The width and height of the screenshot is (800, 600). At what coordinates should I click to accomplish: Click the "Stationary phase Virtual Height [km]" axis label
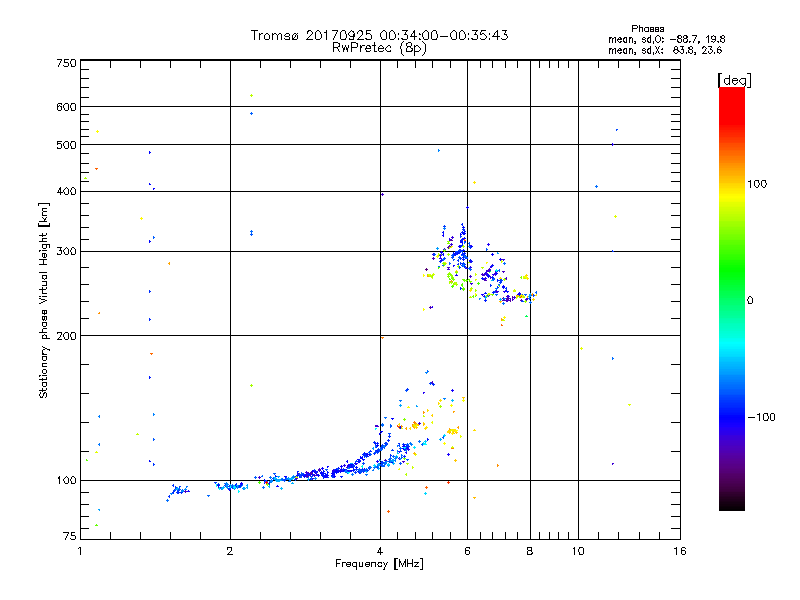click(x=44, y=300)
